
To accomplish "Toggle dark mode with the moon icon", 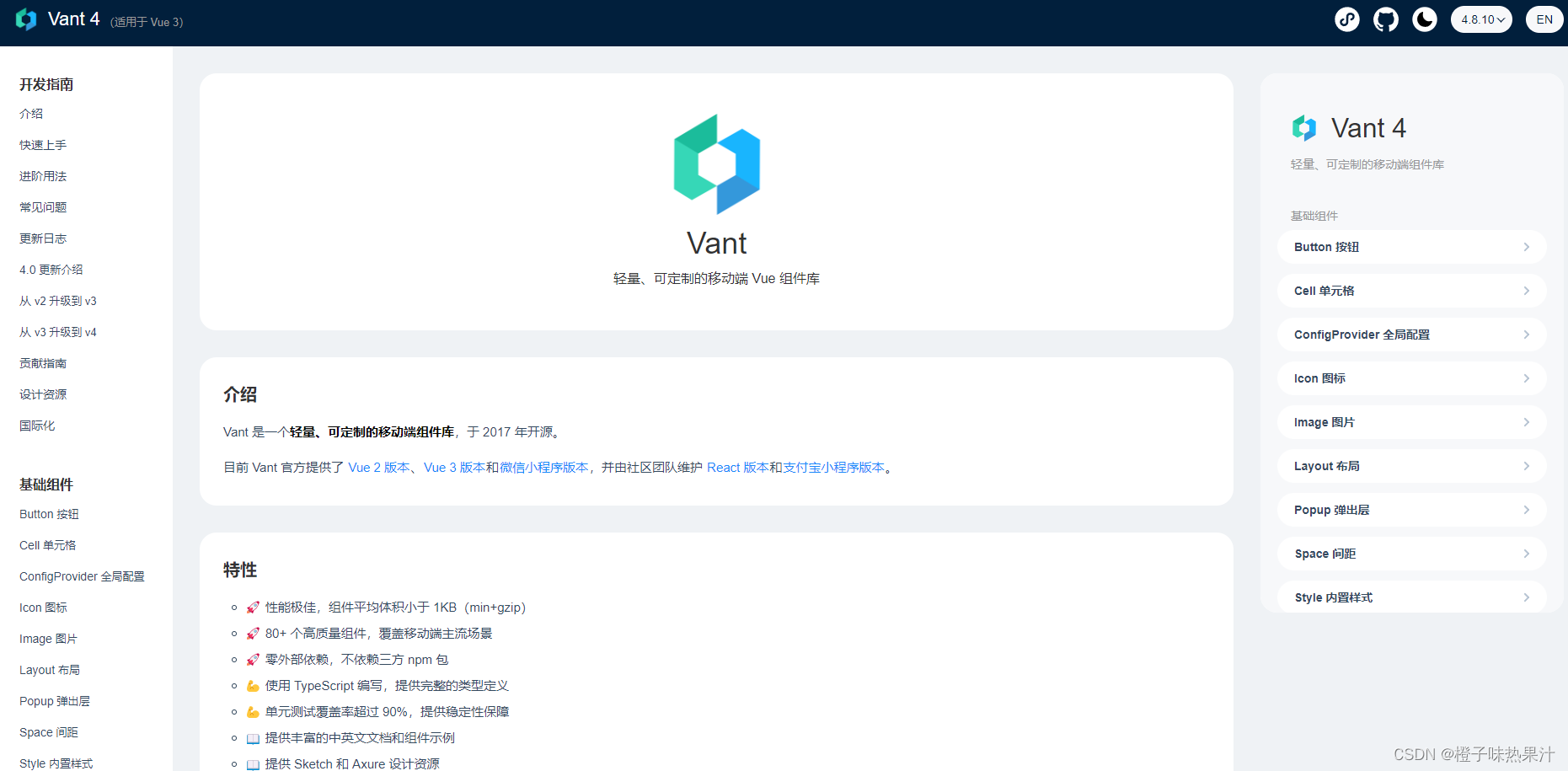I will pos(1425,19).
